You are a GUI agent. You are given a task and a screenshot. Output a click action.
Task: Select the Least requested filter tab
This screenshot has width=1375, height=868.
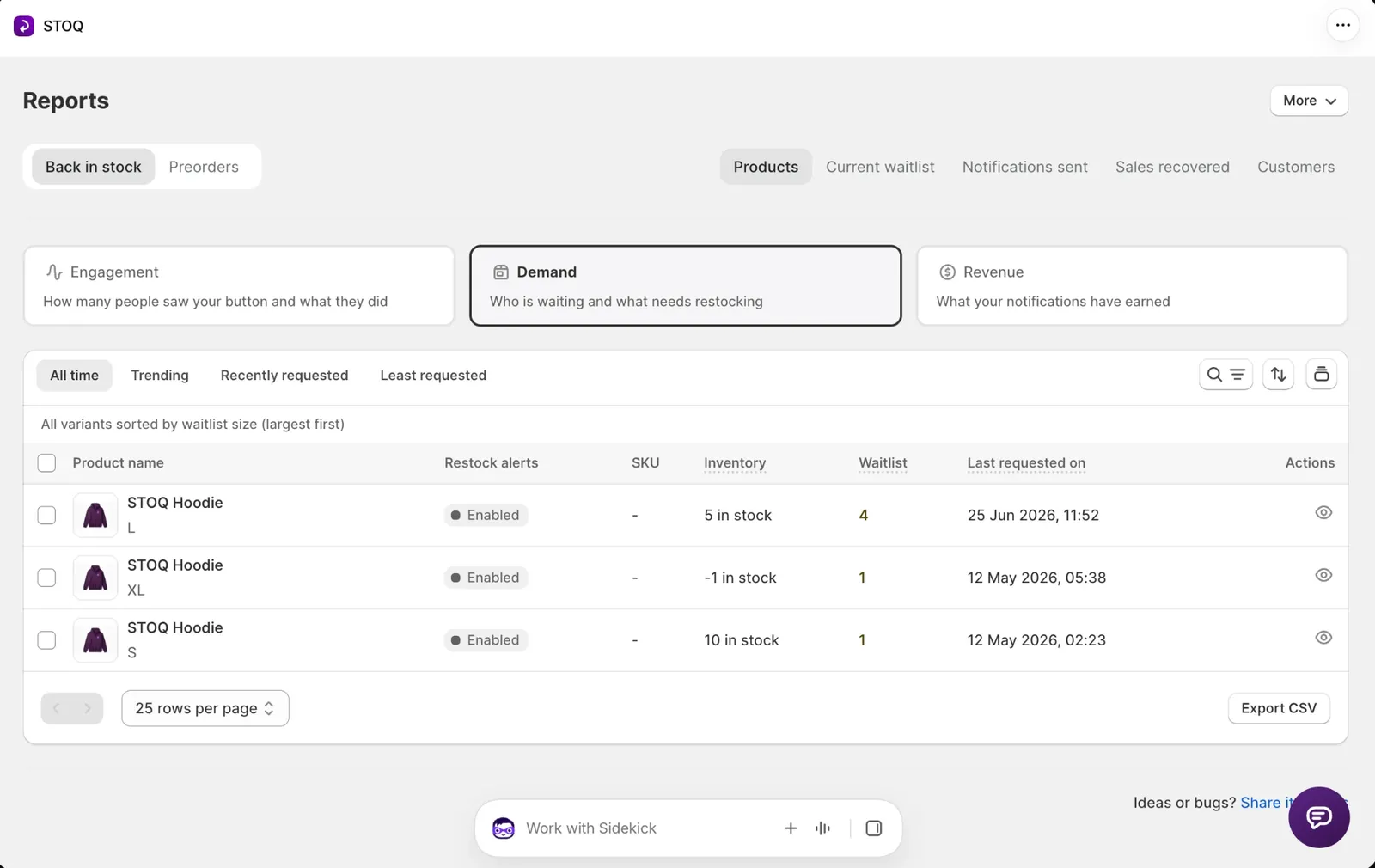(433, 376)
